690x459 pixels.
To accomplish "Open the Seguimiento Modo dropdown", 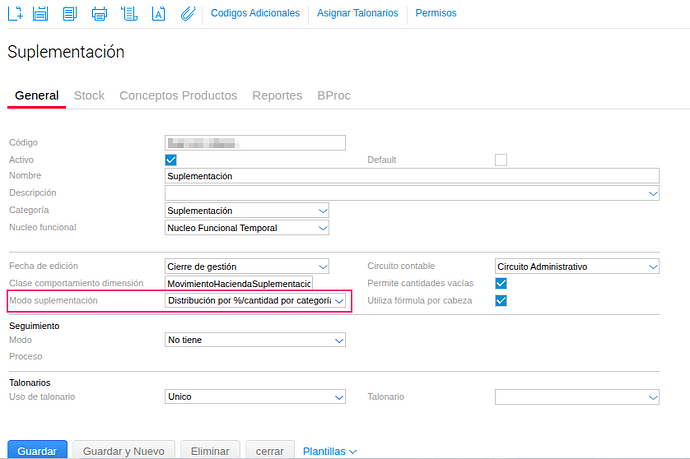I will point(255,340).
